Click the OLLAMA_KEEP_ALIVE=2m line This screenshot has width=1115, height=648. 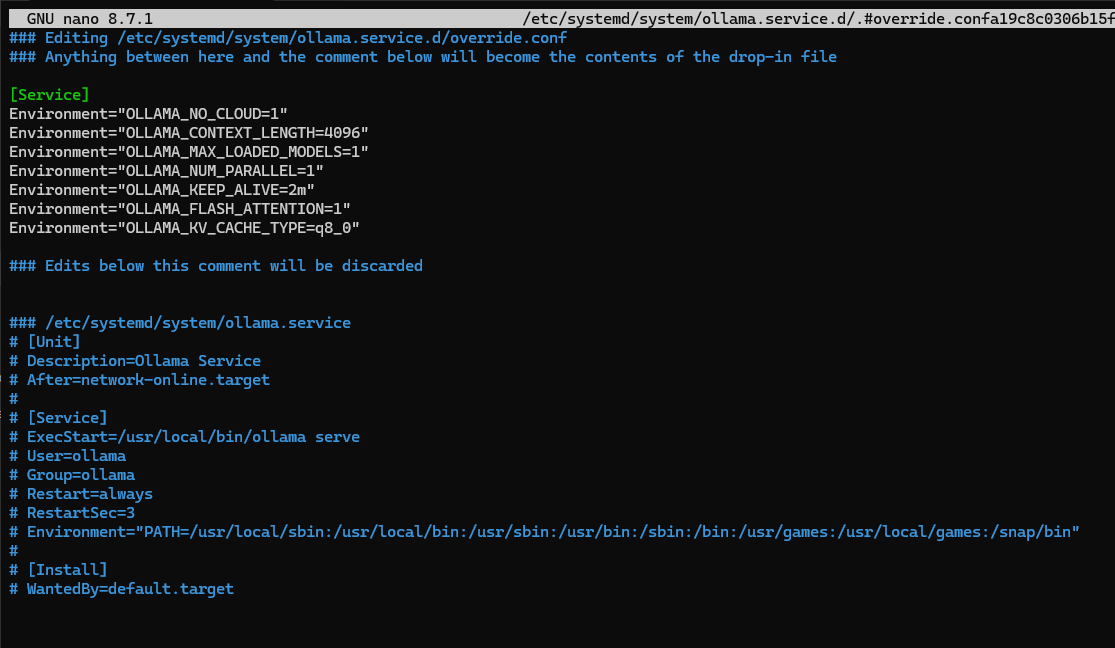click(162, 190)
